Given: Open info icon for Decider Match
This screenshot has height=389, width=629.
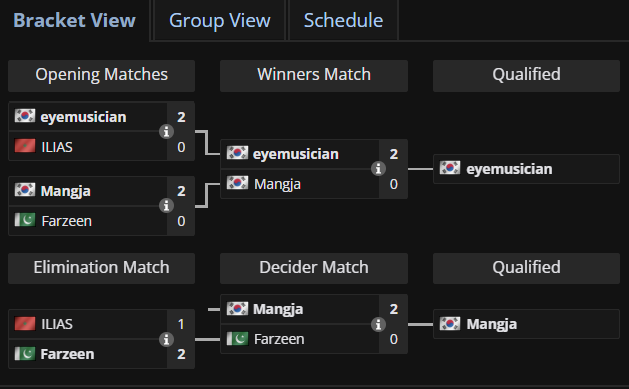Looking at the screenshot, I should click(x=378, y=324).
